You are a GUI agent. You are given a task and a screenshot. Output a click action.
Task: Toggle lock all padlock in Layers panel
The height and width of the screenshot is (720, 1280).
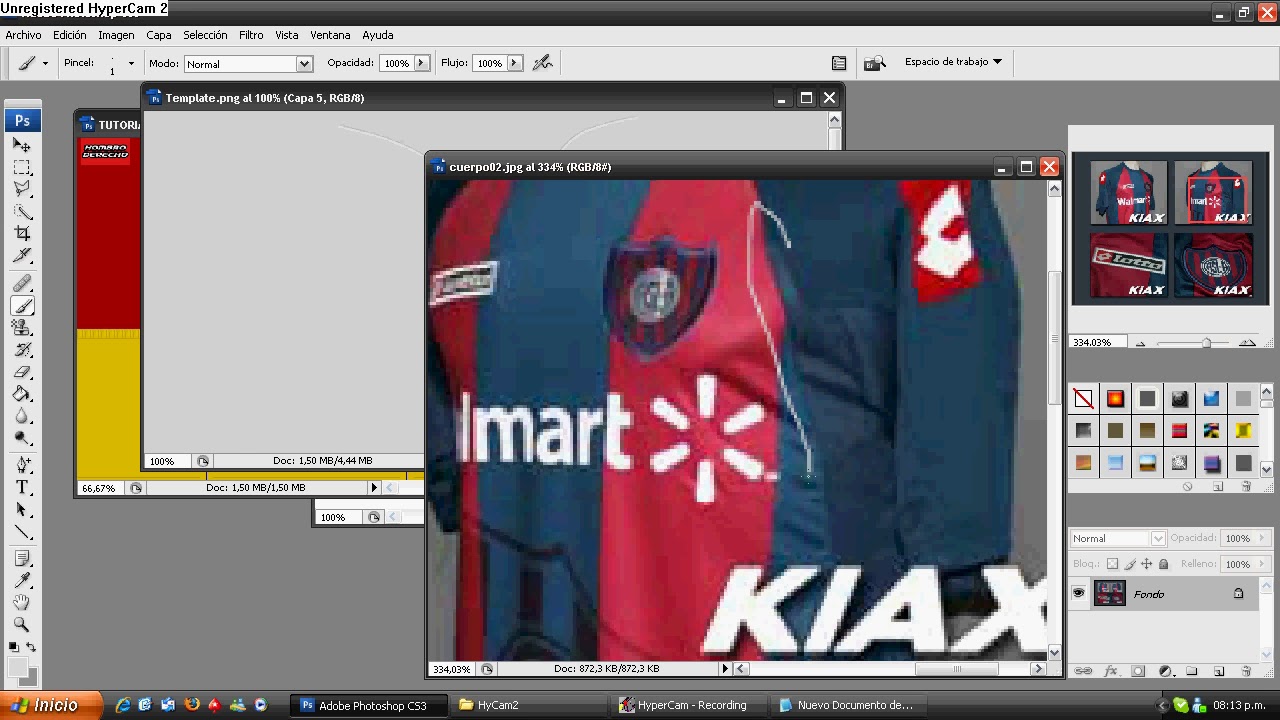coord(1164,564)
